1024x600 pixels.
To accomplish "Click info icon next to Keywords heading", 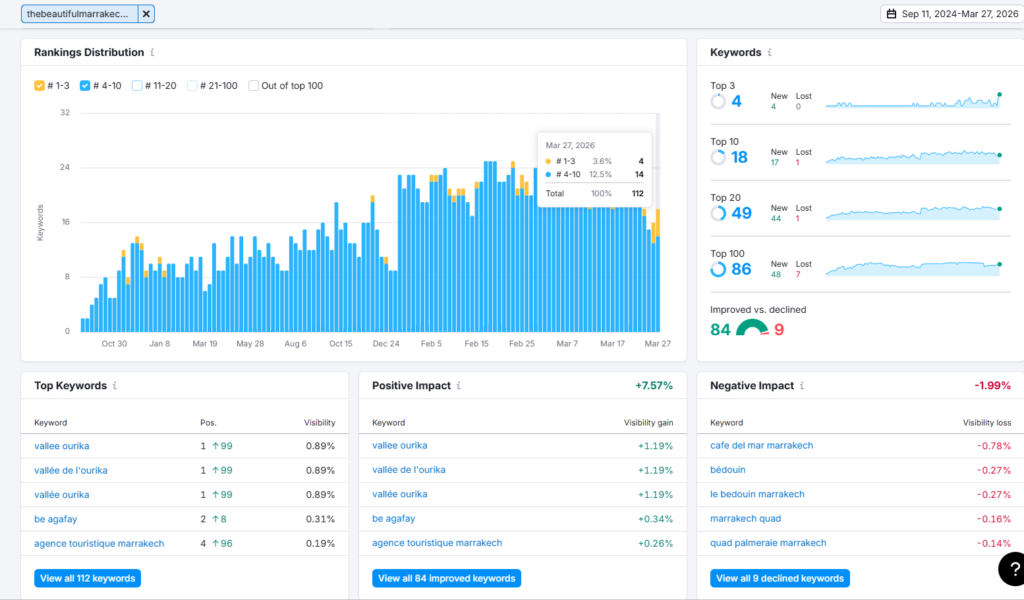I will point(769,52).
